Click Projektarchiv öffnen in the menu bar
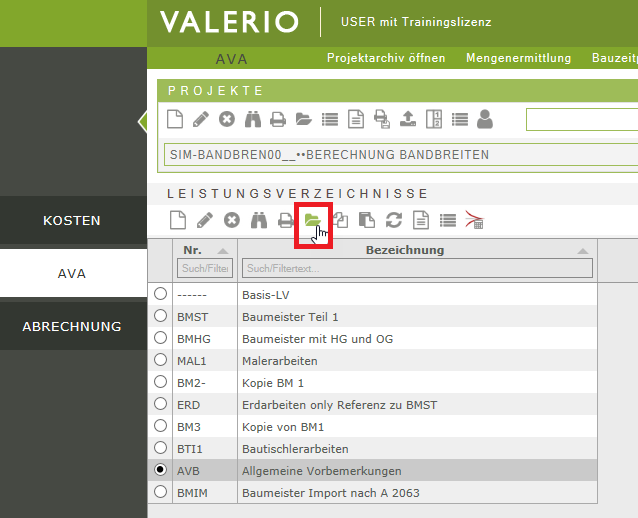The width and height of the screenshot is (638, 518). [386, 58]
